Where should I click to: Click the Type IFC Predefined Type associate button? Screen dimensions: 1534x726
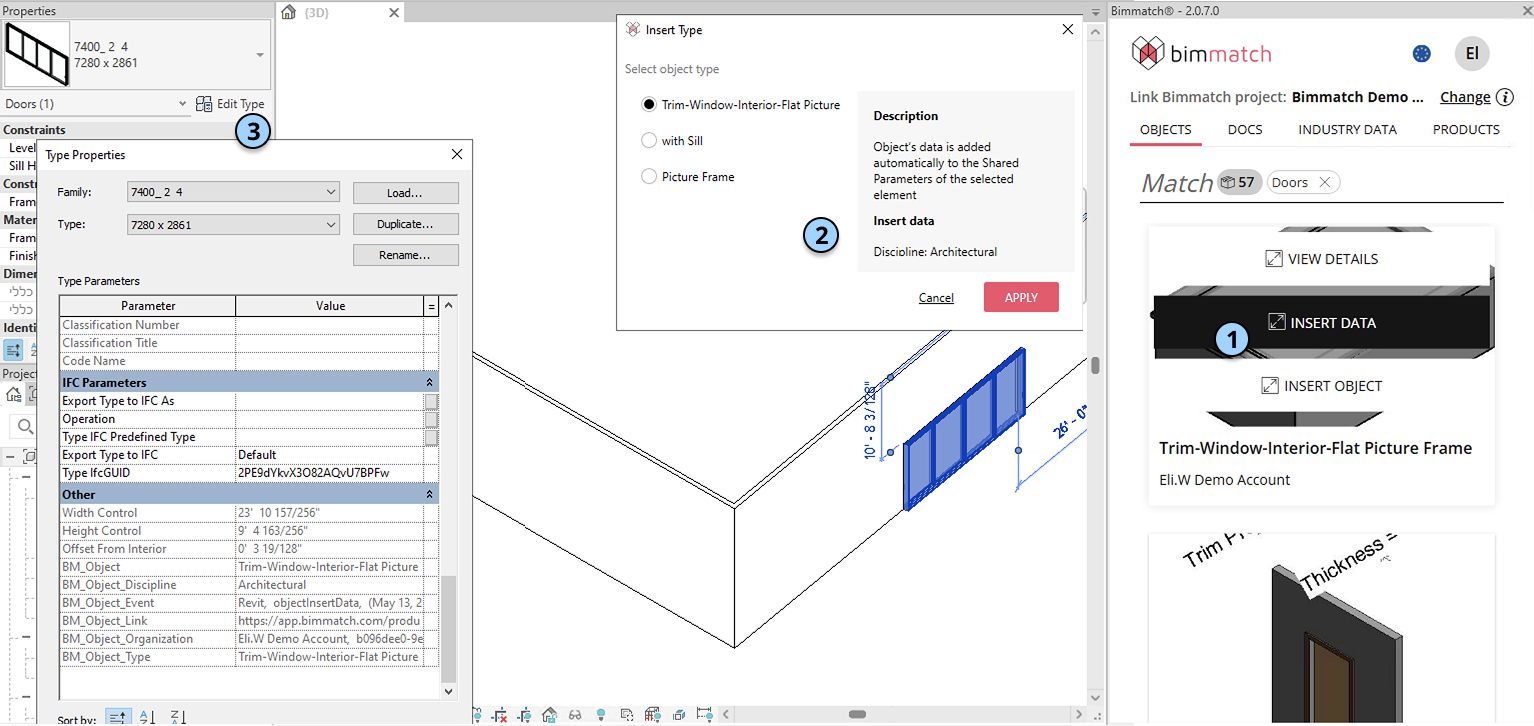point(431,437)
